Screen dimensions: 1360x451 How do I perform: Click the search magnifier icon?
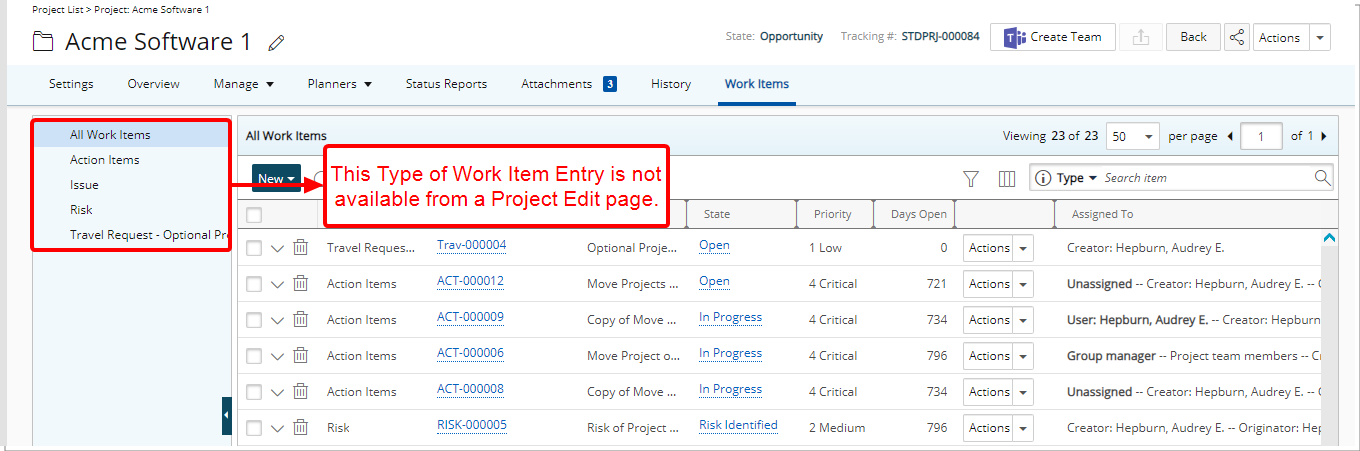coord(1322,178)
